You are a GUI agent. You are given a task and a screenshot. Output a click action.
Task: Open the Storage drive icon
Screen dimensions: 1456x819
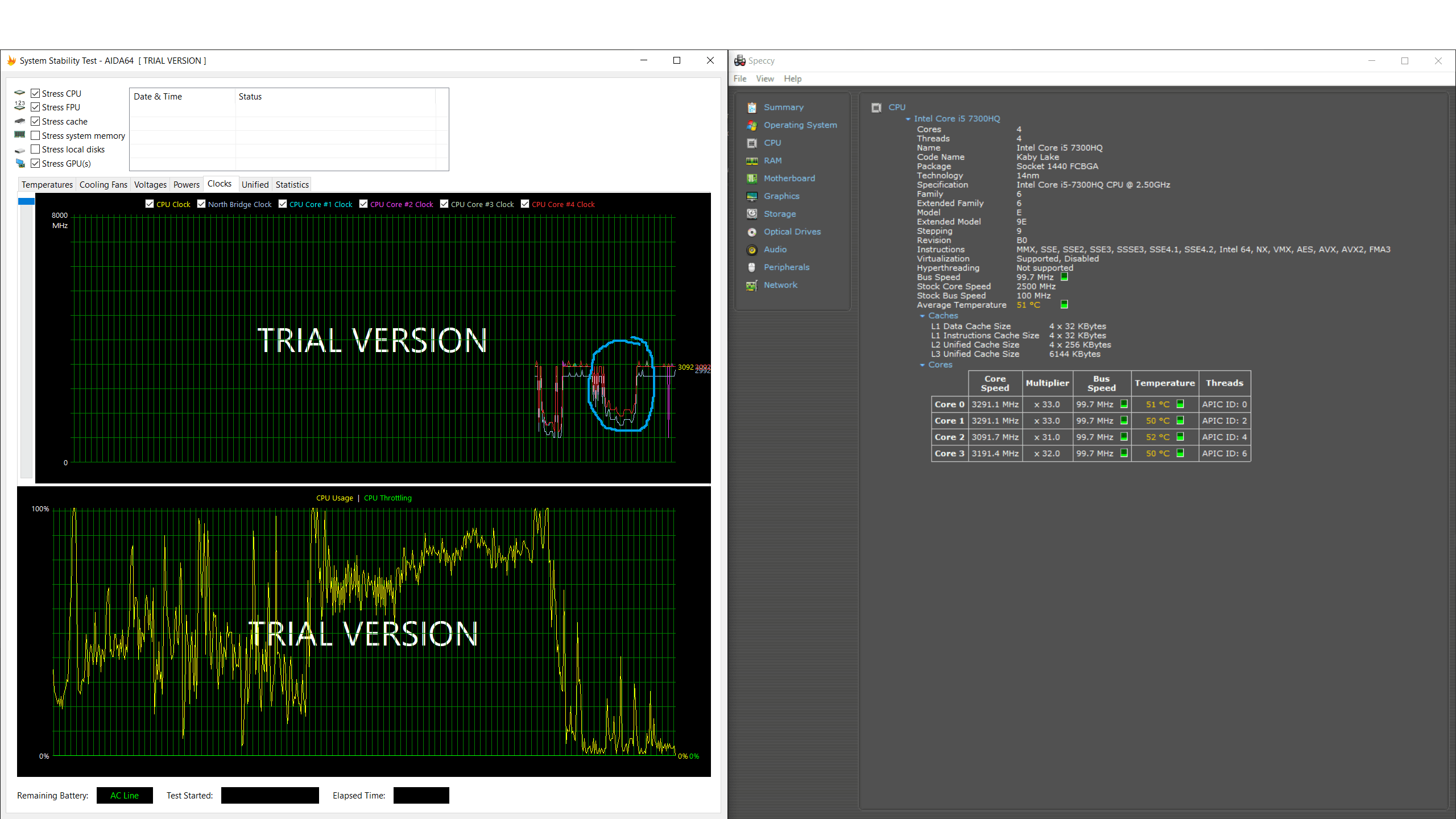point(752,214)
